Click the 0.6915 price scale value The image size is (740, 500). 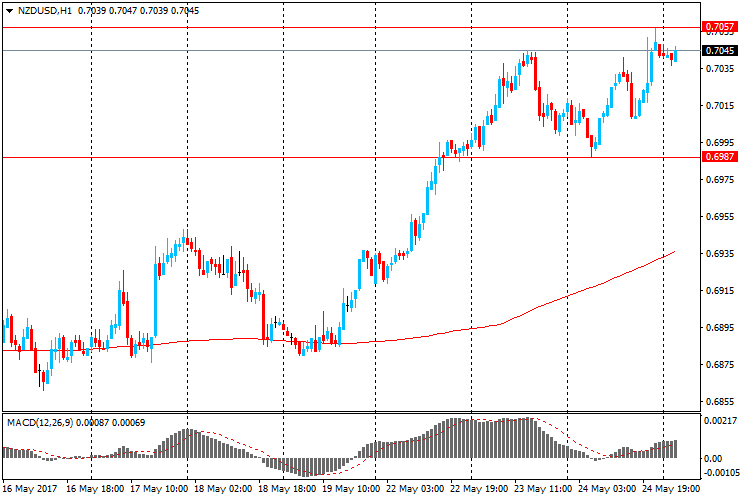point(720,291)
